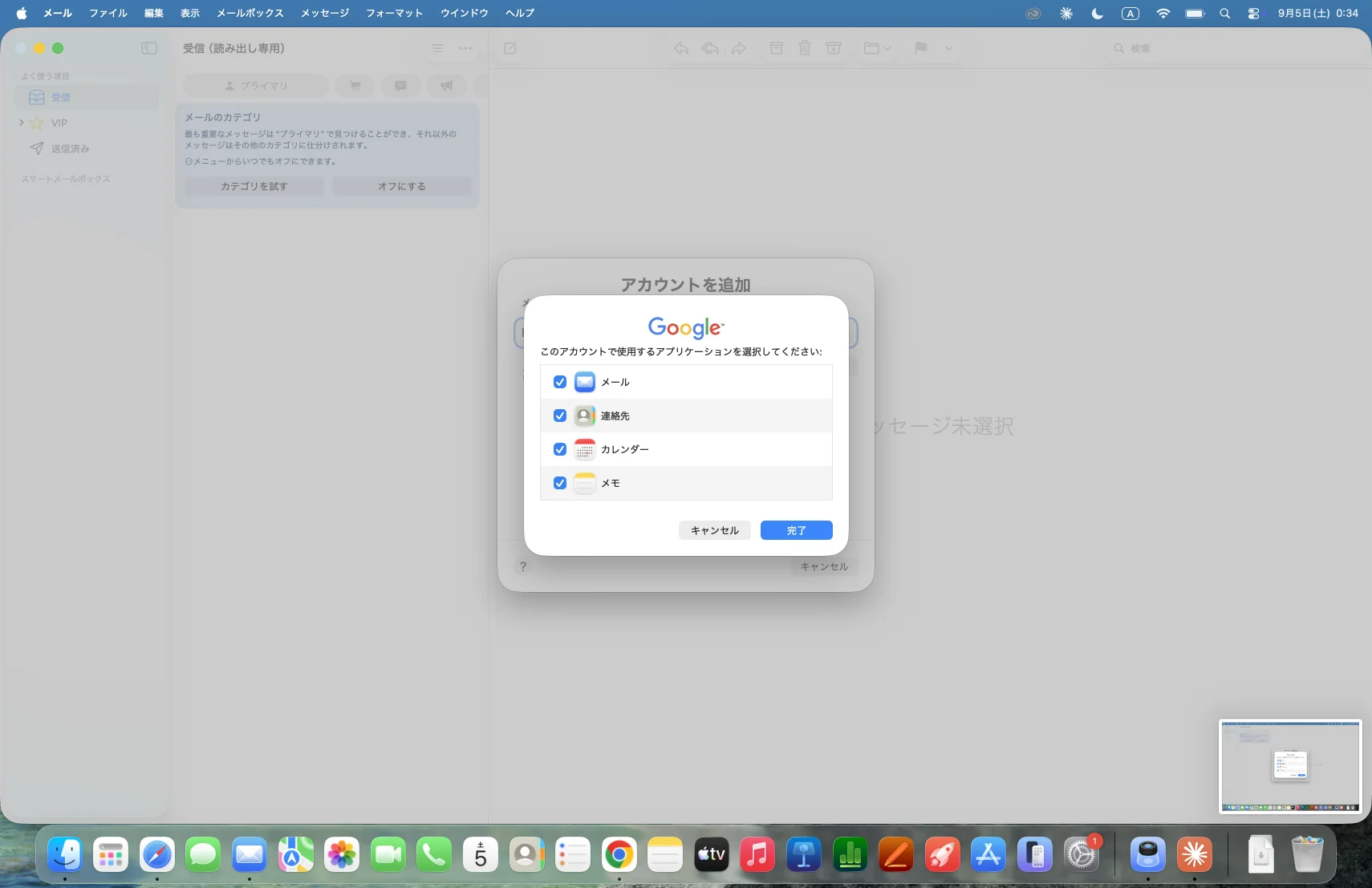
Task: Open App Store from the Dock
Action: click(988, 854)
